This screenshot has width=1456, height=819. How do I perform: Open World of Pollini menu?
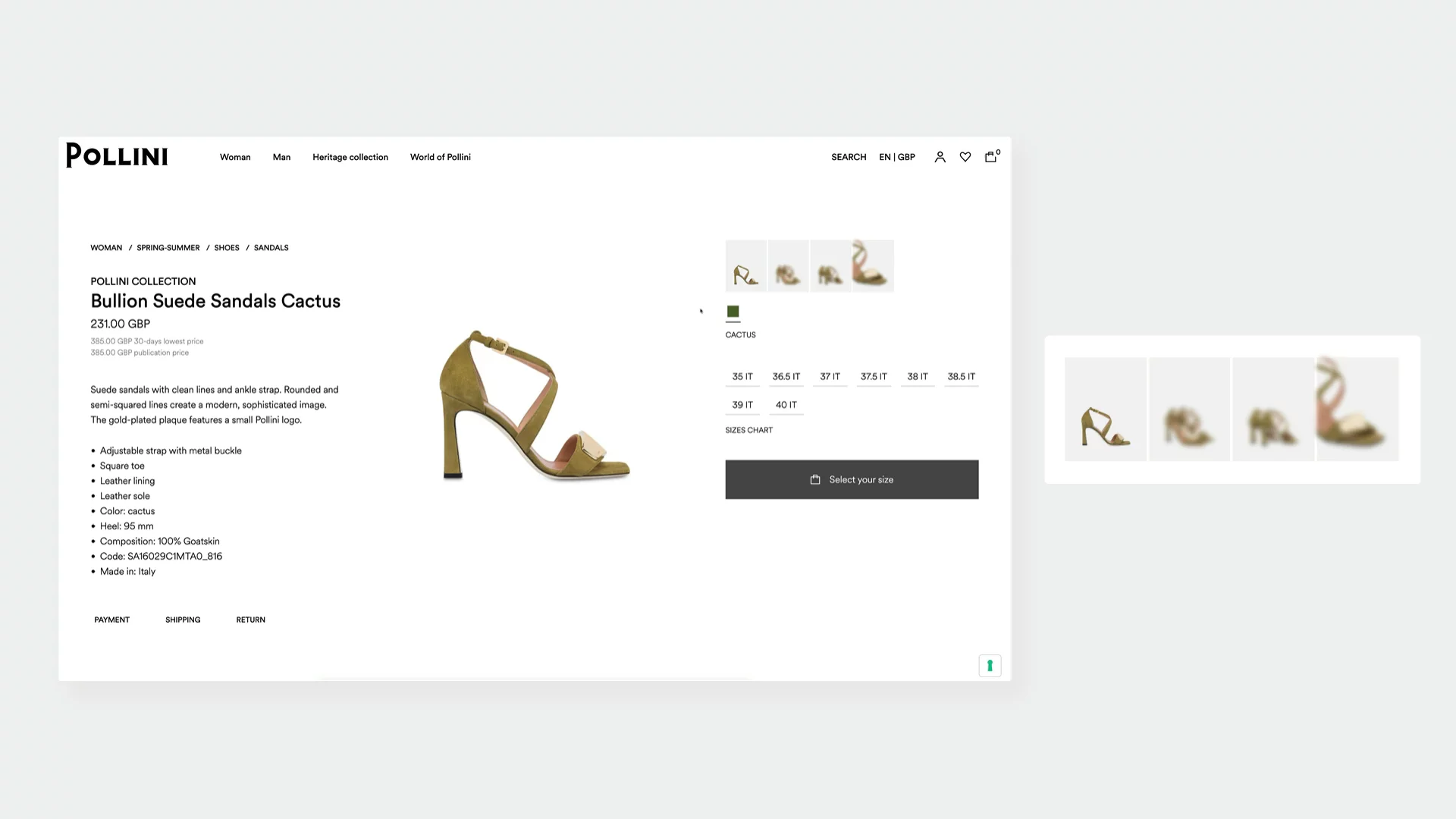[x=441, y=157]
